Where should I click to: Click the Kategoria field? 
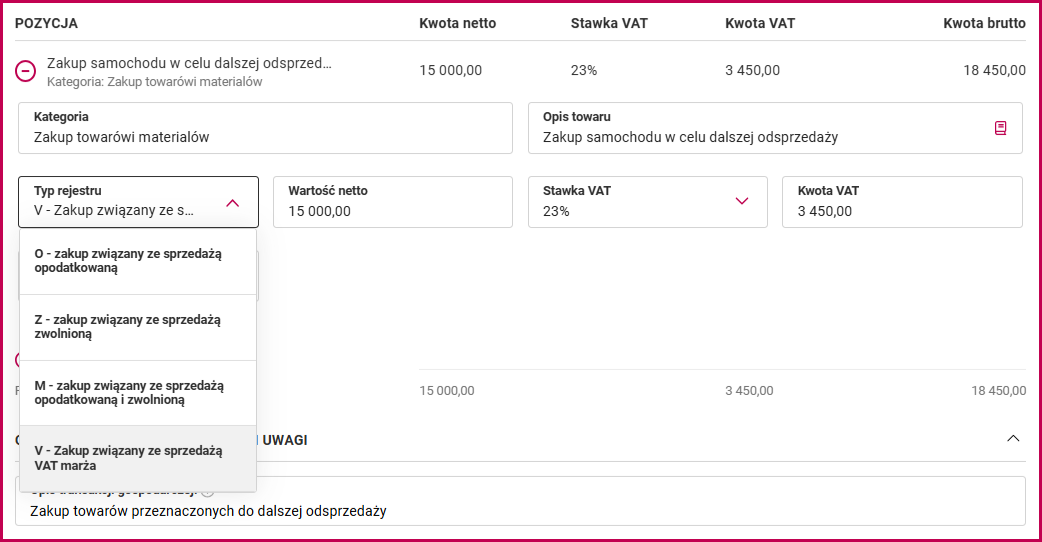[x=265, y=128]
